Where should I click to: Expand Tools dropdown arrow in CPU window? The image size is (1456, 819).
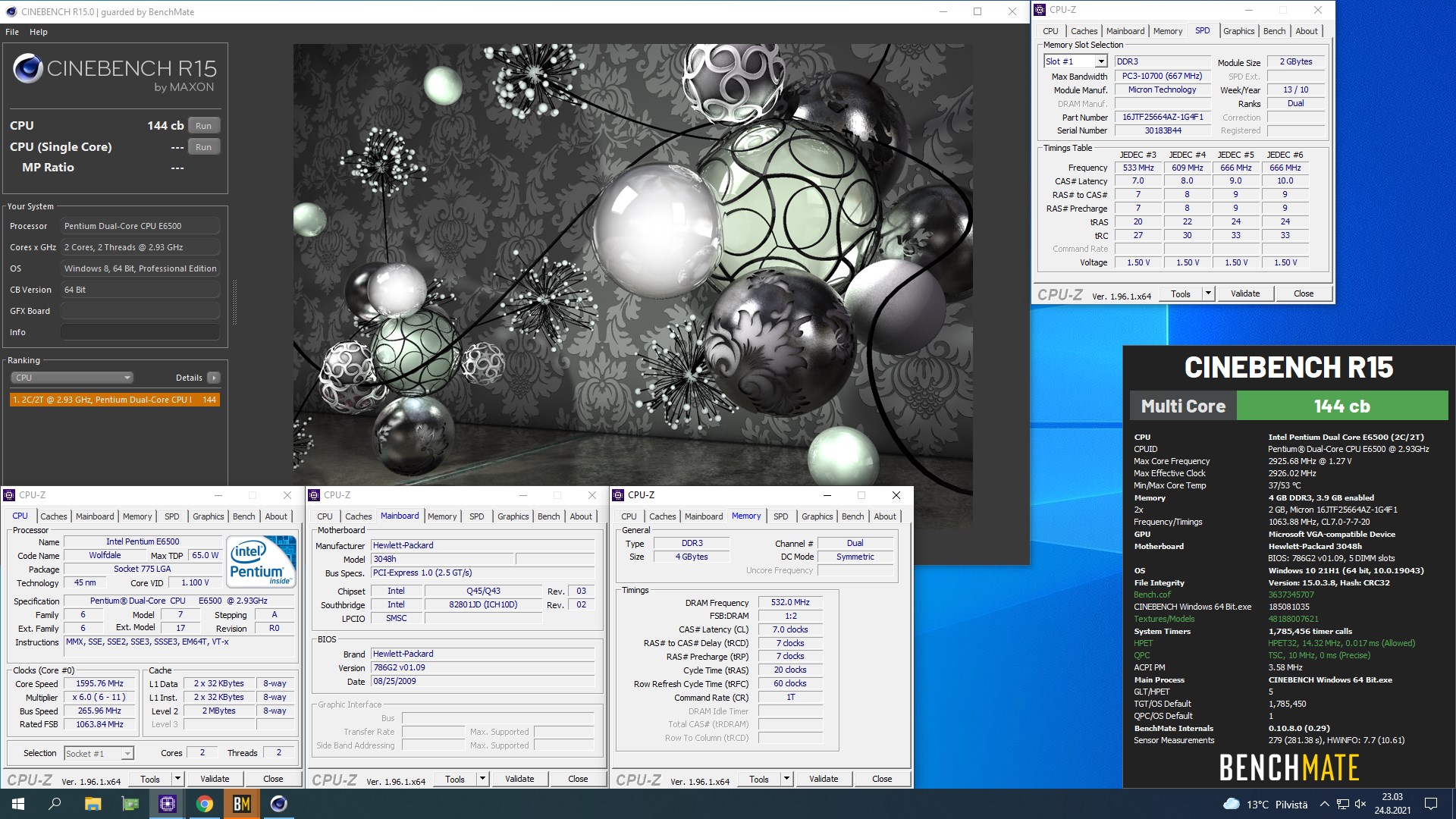(177, 779)
